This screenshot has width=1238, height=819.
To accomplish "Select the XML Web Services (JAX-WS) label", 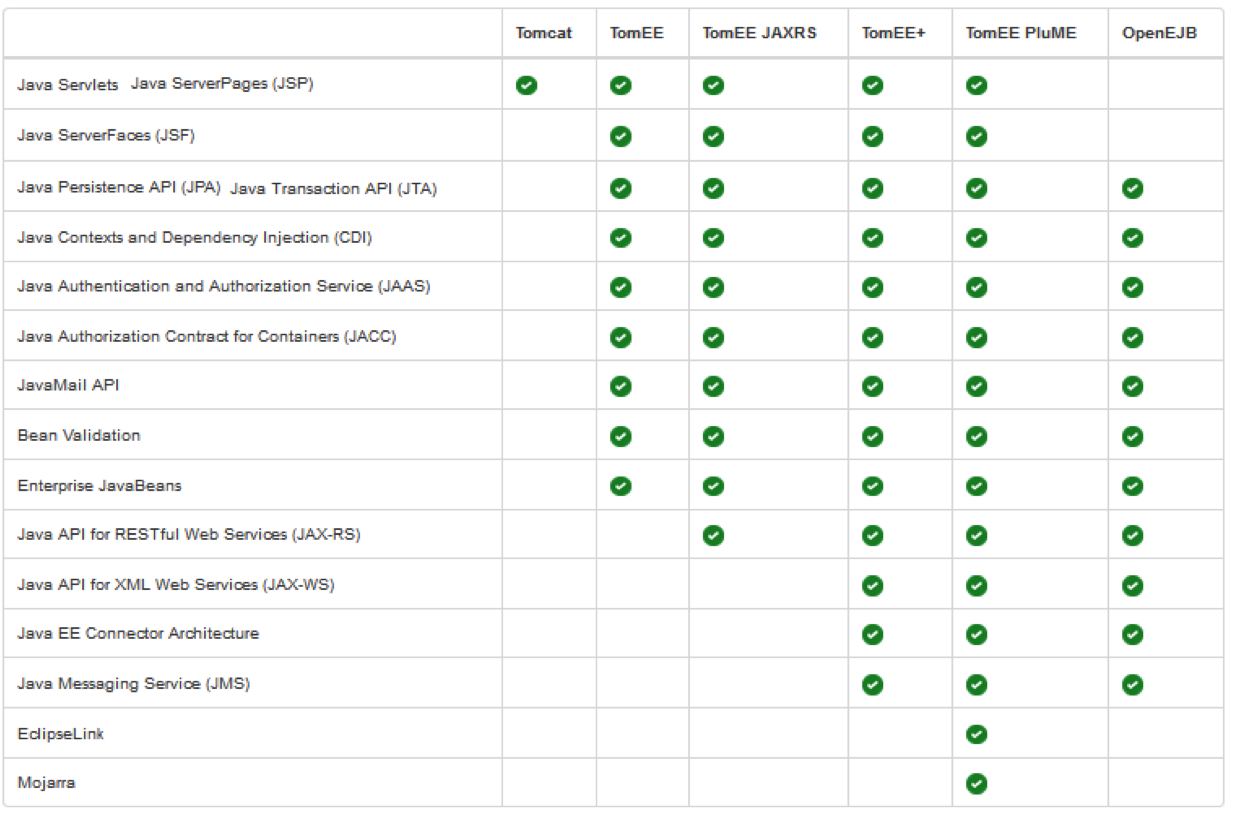I will 176,585.
